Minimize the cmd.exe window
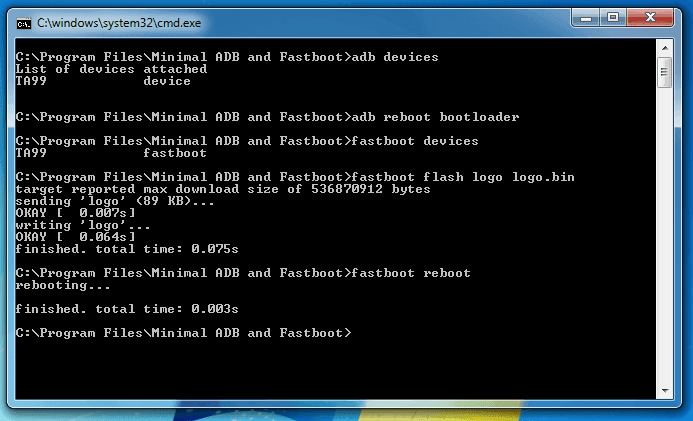Viewport: 693px width, 421px height. tap(586, 18)
